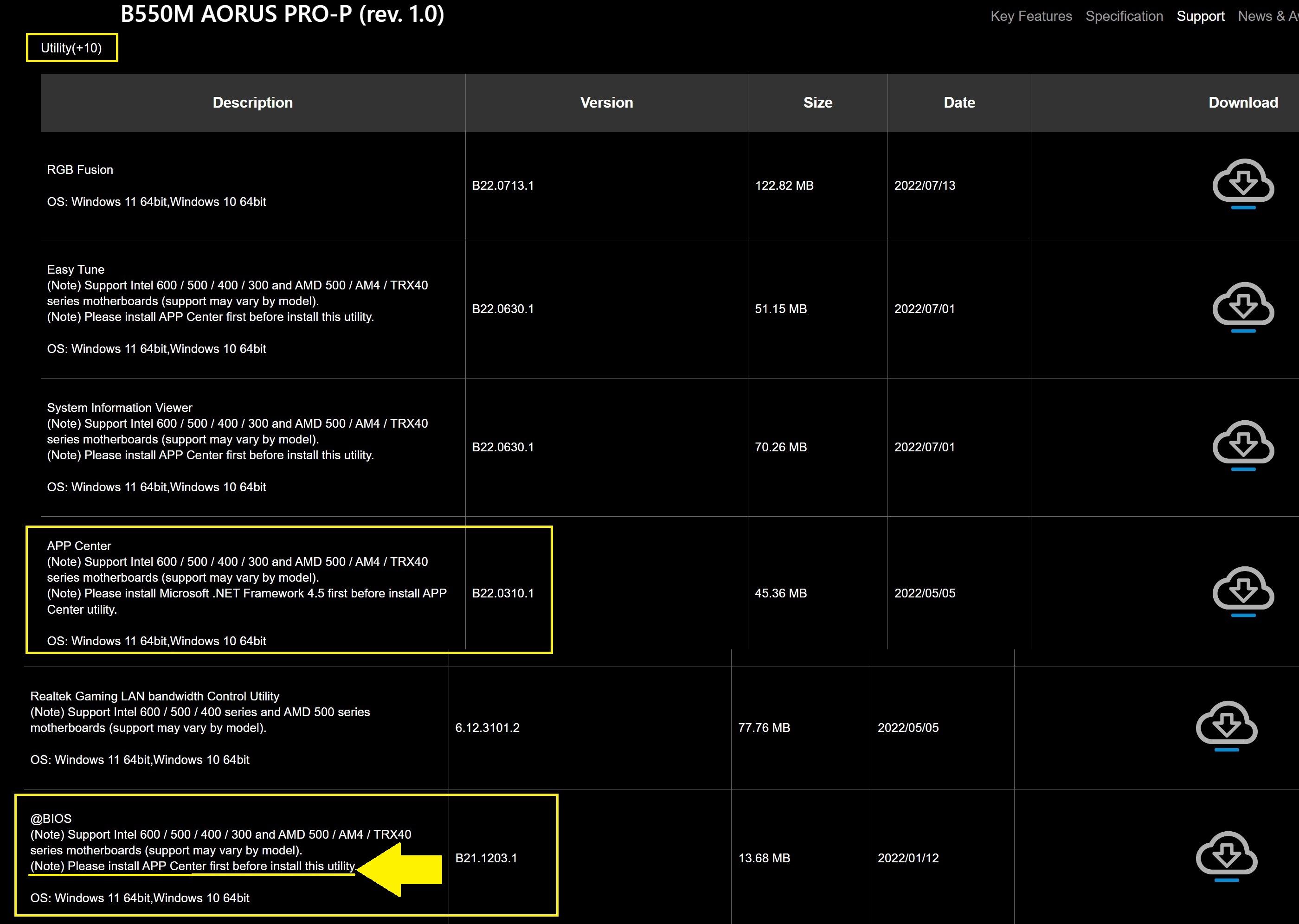
Task: Click the Version column header
Action: tap(606, 103)
